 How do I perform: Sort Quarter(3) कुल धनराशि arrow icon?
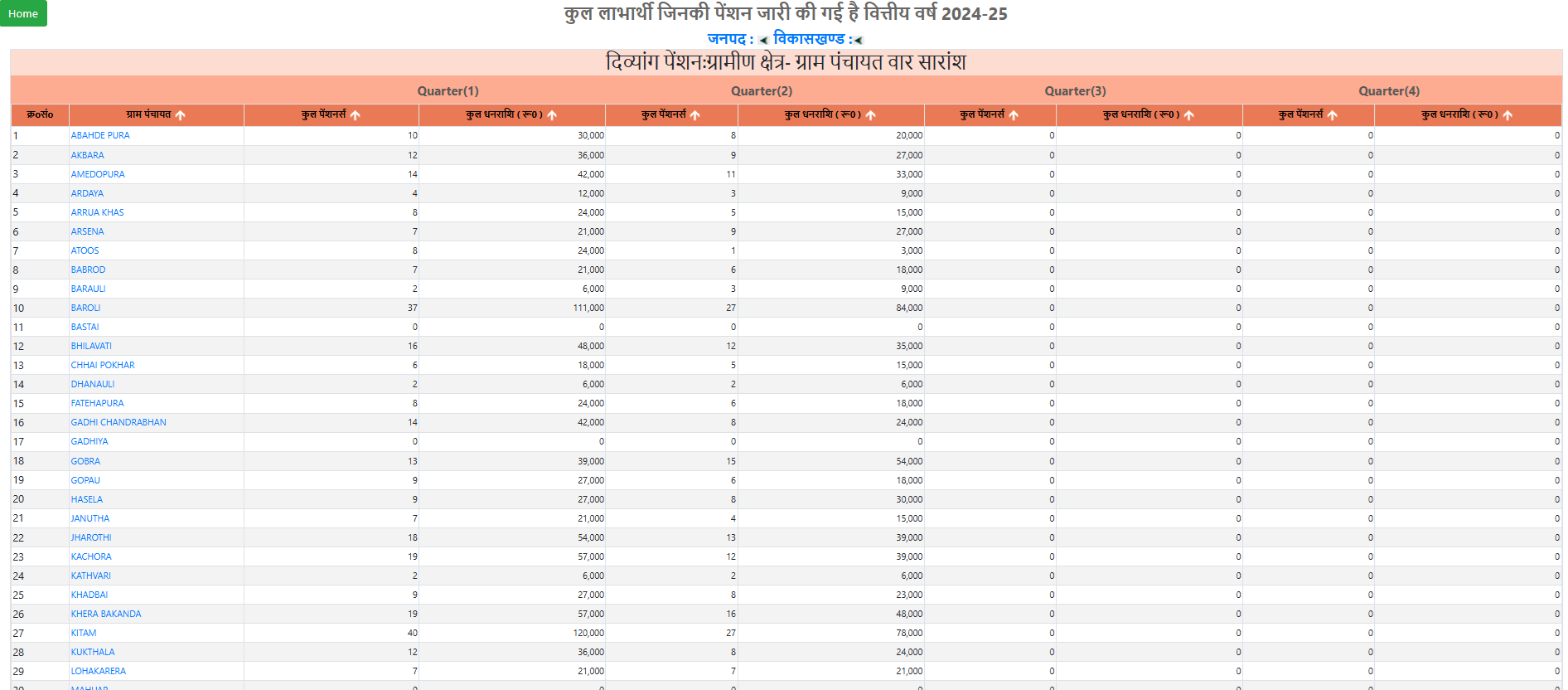tap(1189, 115)
